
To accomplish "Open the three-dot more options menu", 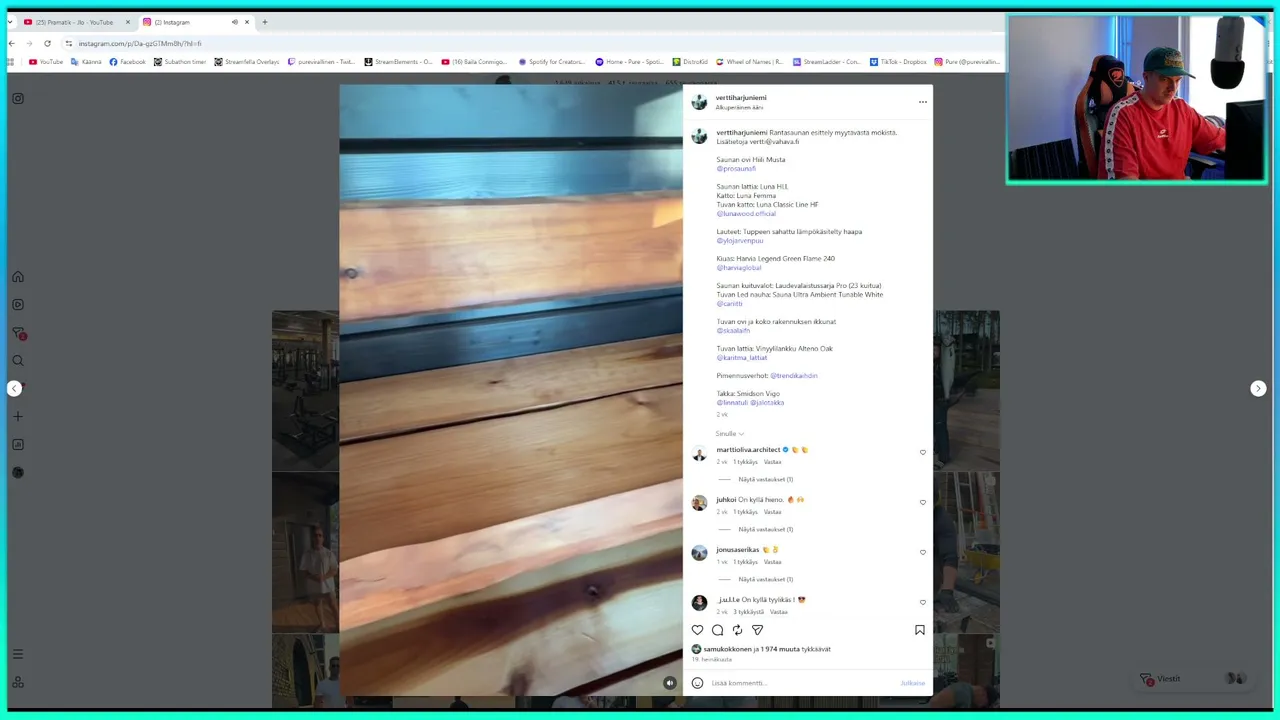I will click(922, 102).
